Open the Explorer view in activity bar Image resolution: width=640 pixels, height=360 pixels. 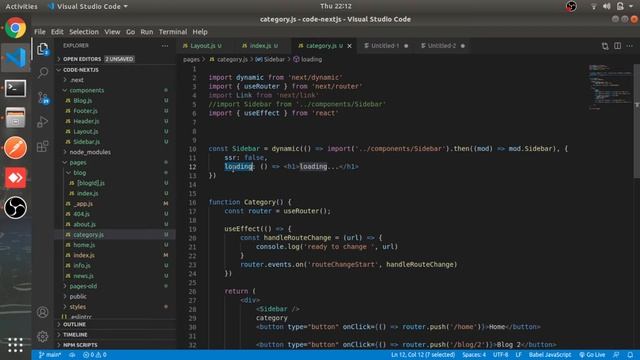coord(42,49)
